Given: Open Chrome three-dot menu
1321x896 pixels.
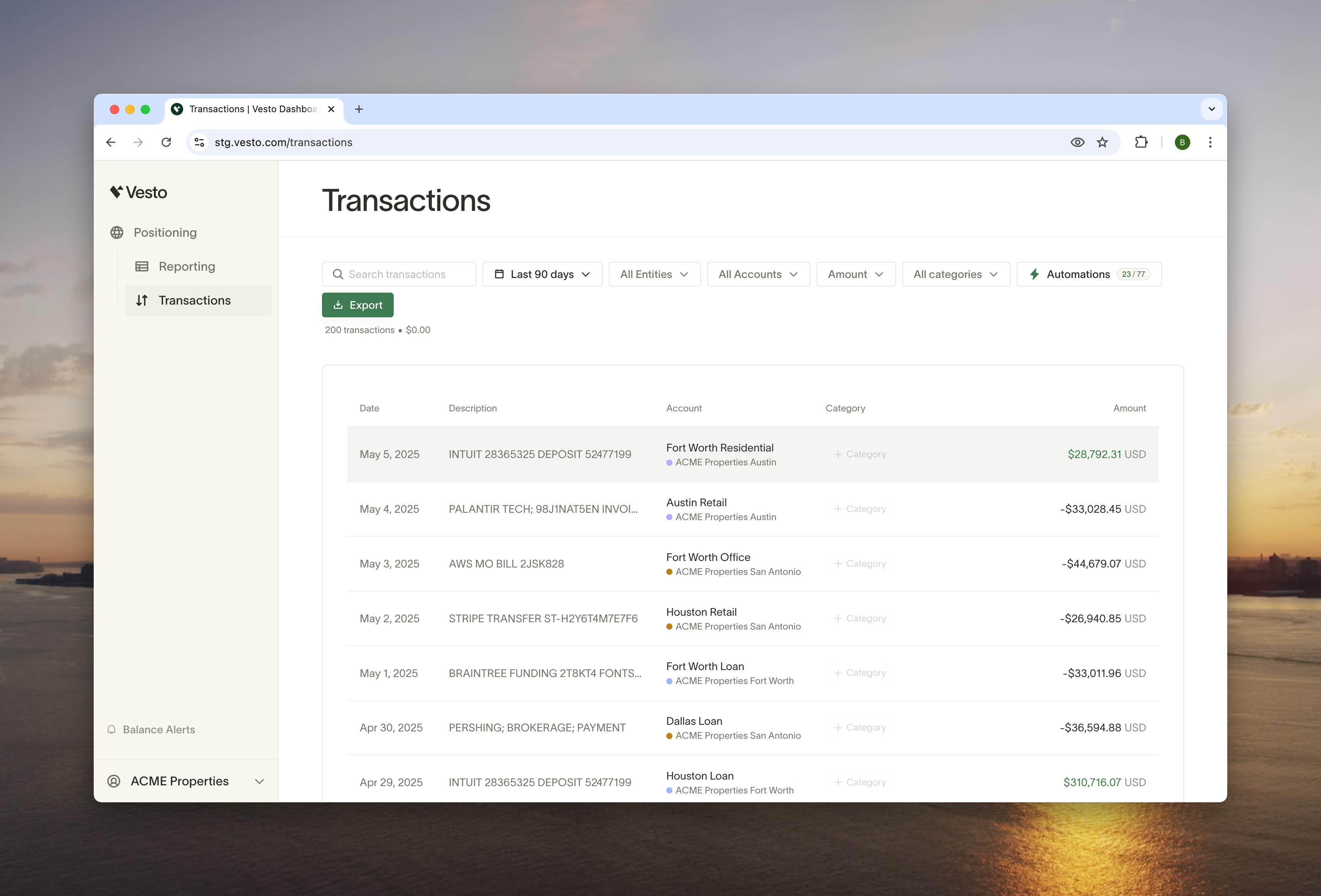Looking at the screenshot, I should pyautogui.click(x=1210, y=142).
